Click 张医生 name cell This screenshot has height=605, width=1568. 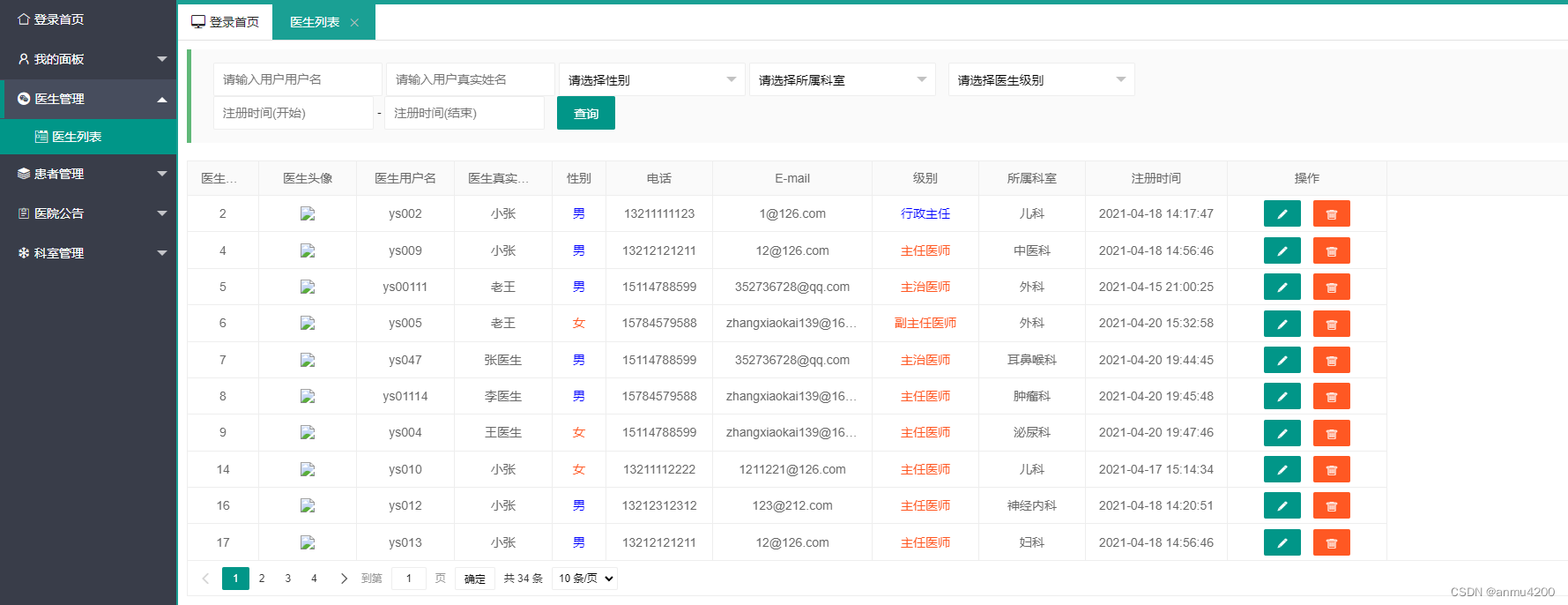click(503, 360)
